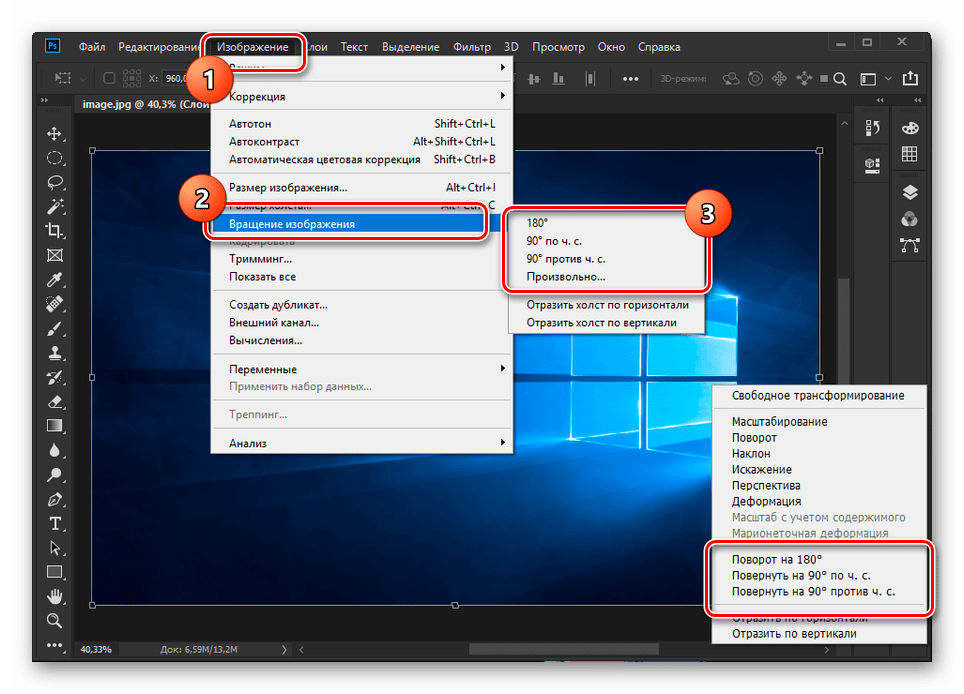This screenshot has width=964, height=694.
Task: Select the Magic Wand tool
Action: point(55,207)
